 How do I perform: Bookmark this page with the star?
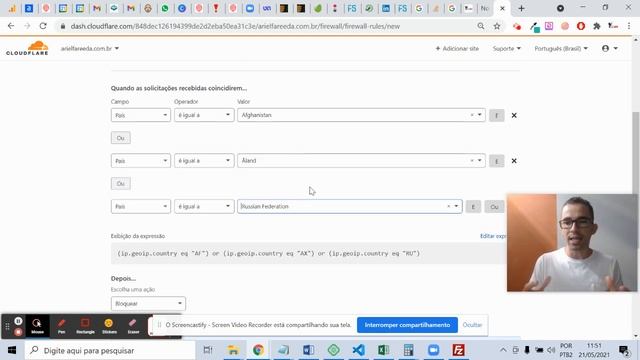[497, 26]
